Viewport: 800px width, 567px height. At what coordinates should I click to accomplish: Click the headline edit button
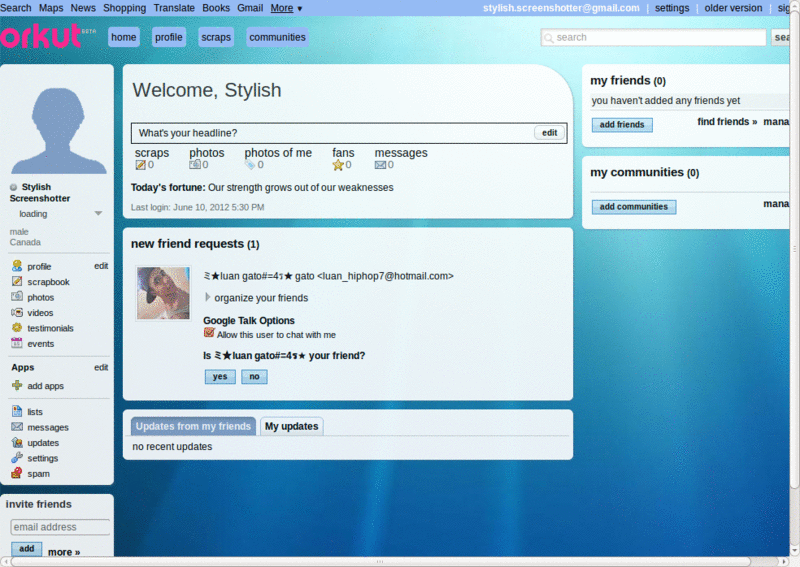tap(549, 133)
